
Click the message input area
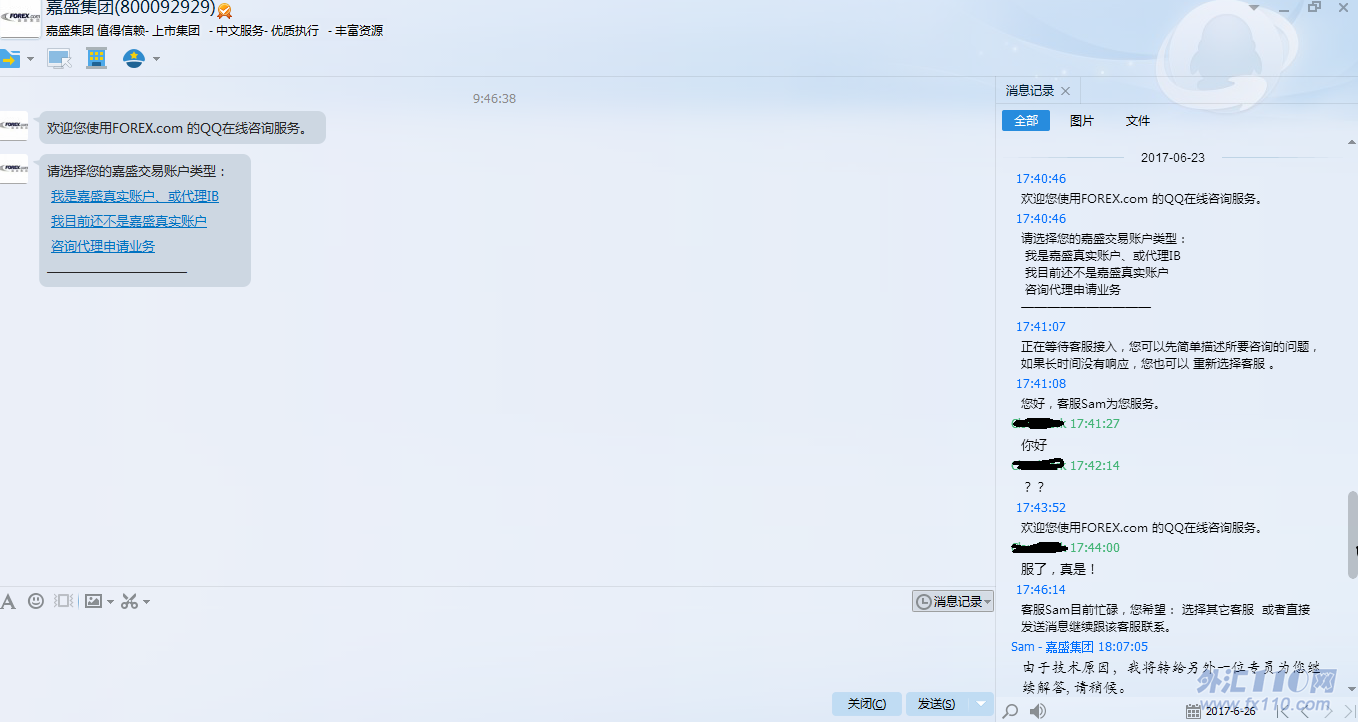pos(497,650)
